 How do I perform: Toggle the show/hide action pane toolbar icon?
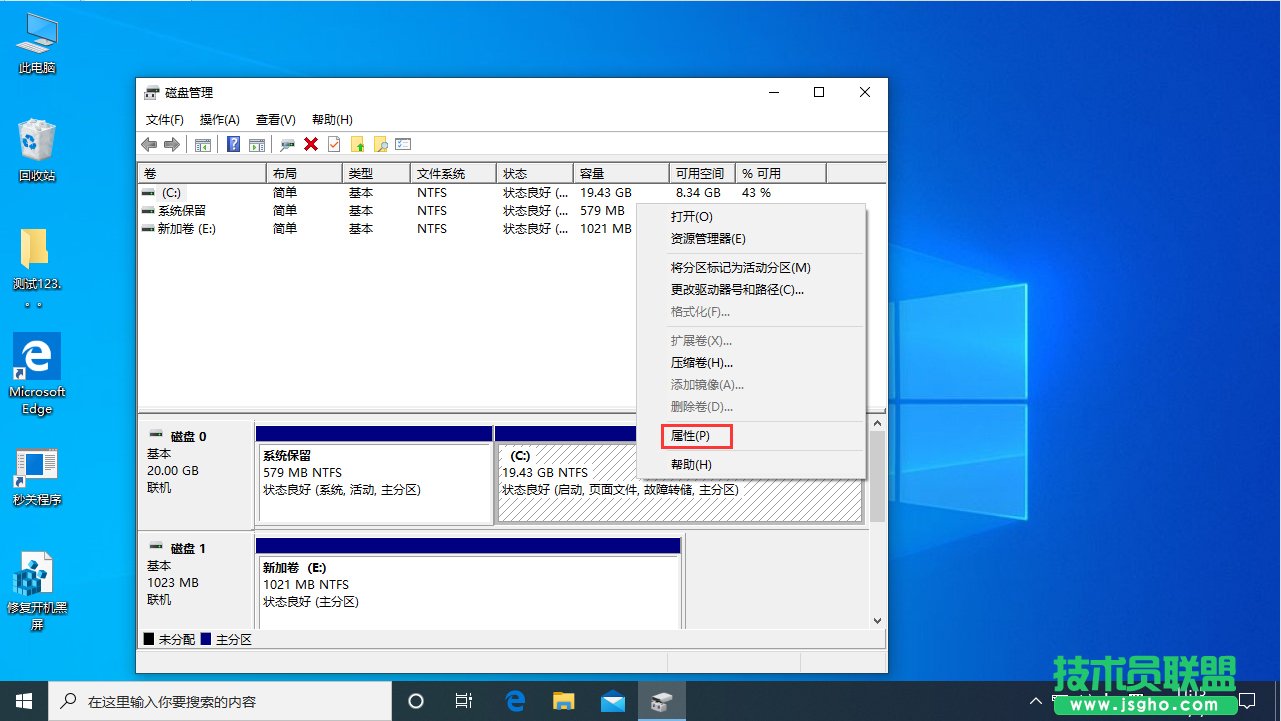click(x=257, y=143)
